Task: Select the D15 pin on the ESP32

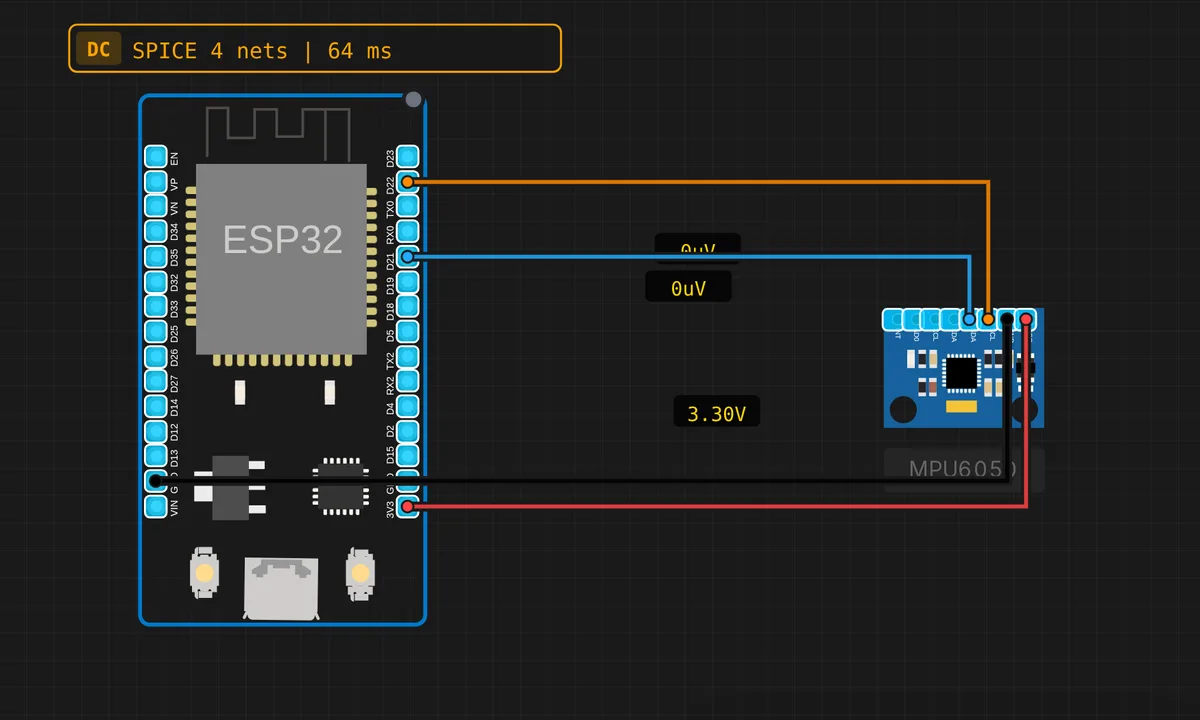Action: coord(408,457)
